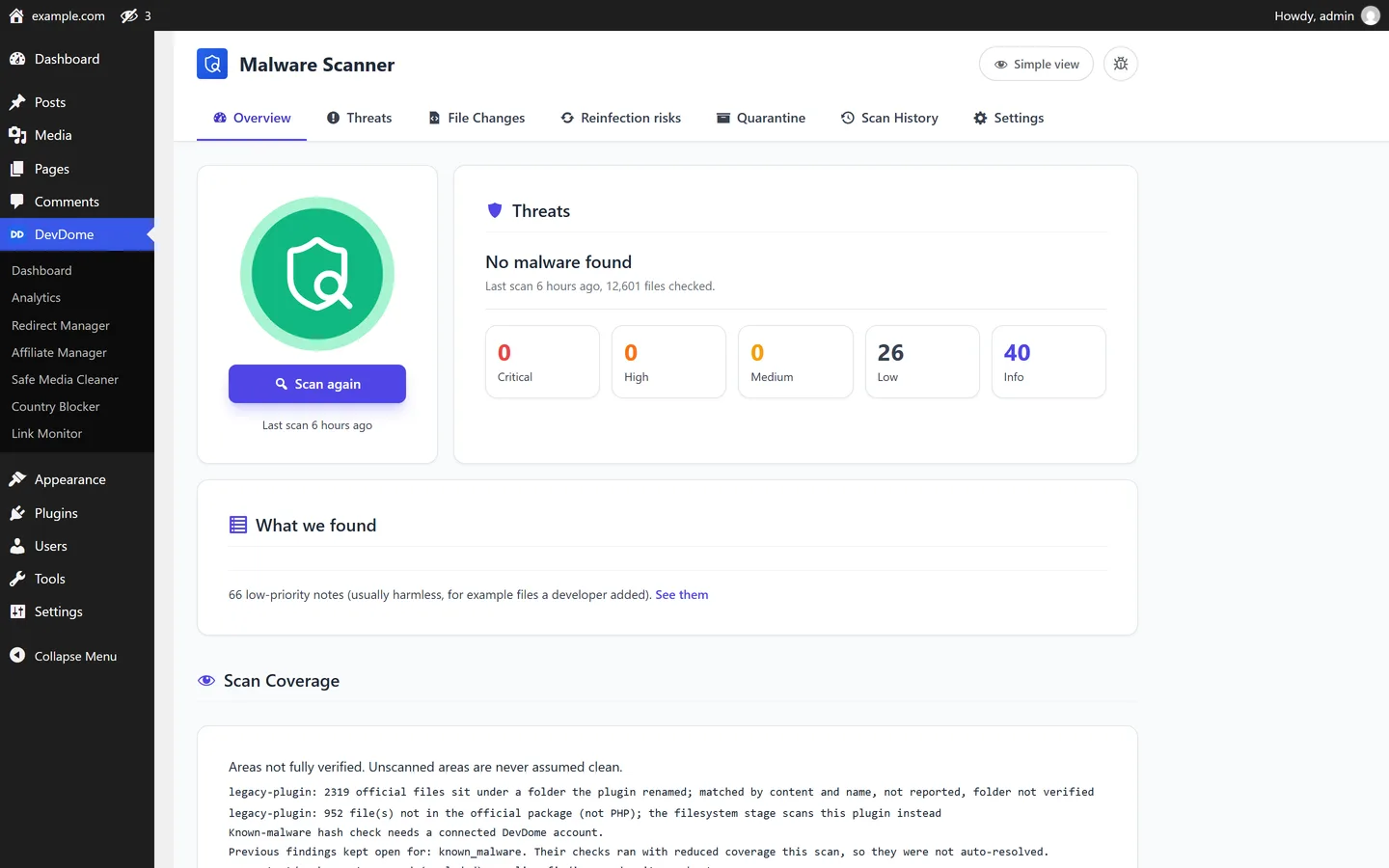Go to the Reinfection risks tab
This screenshot has height=868, width=1389.
[621, 118]
